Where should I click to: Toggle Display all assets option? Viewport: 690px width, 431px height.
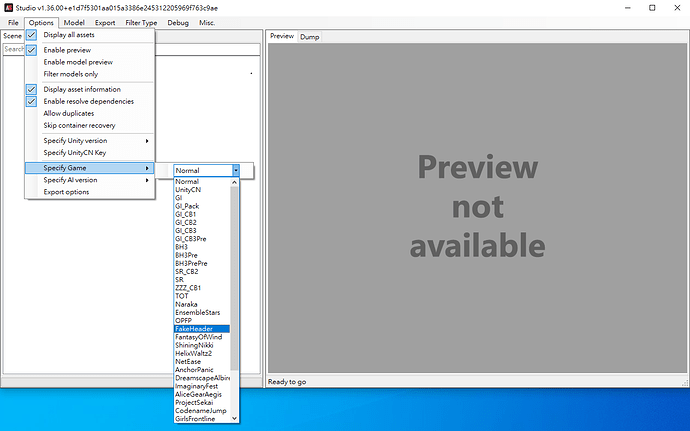90,35
